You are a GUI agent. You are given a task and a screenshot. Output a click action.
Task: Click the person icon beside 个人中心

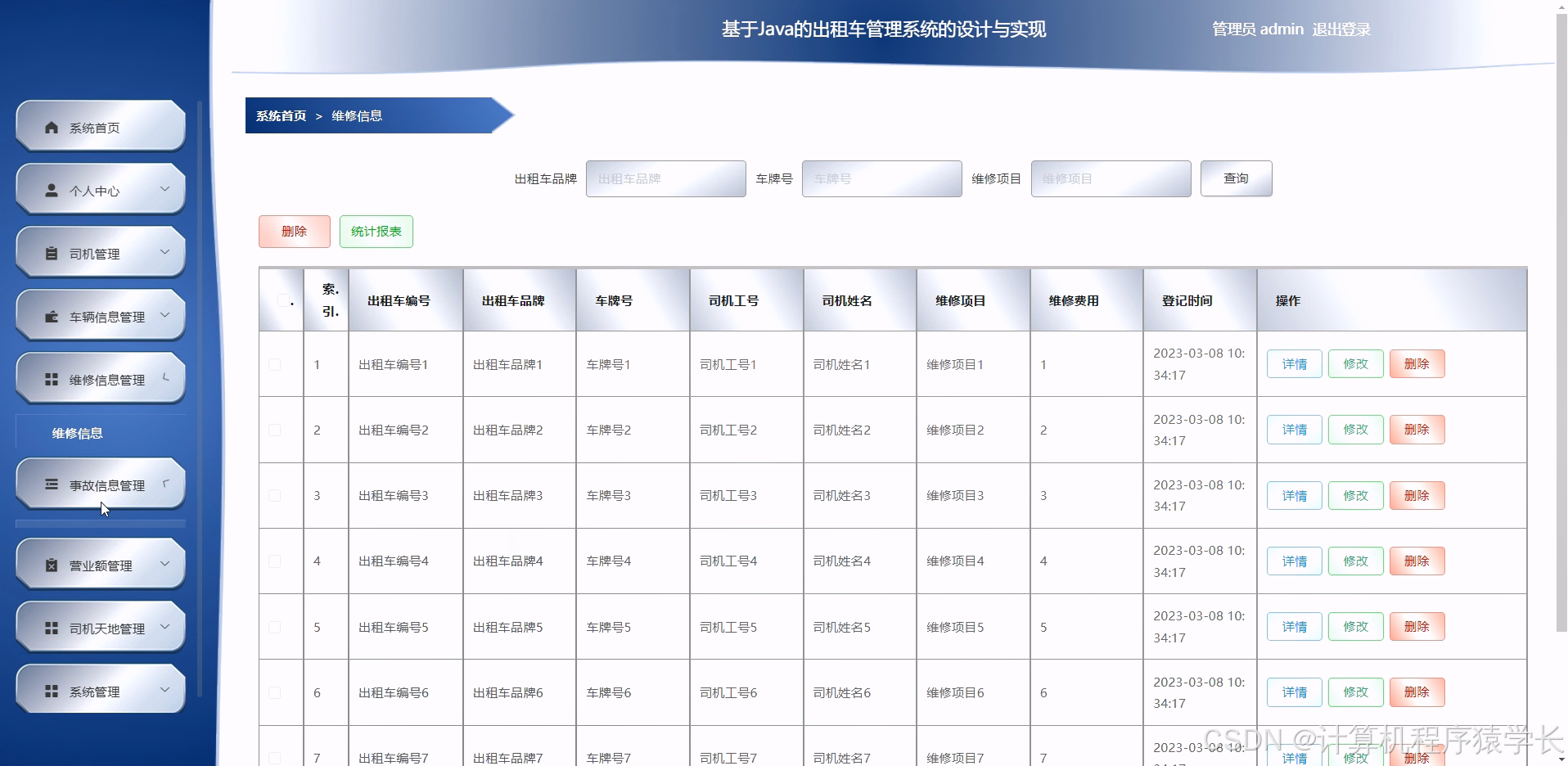tap(52, 191)
